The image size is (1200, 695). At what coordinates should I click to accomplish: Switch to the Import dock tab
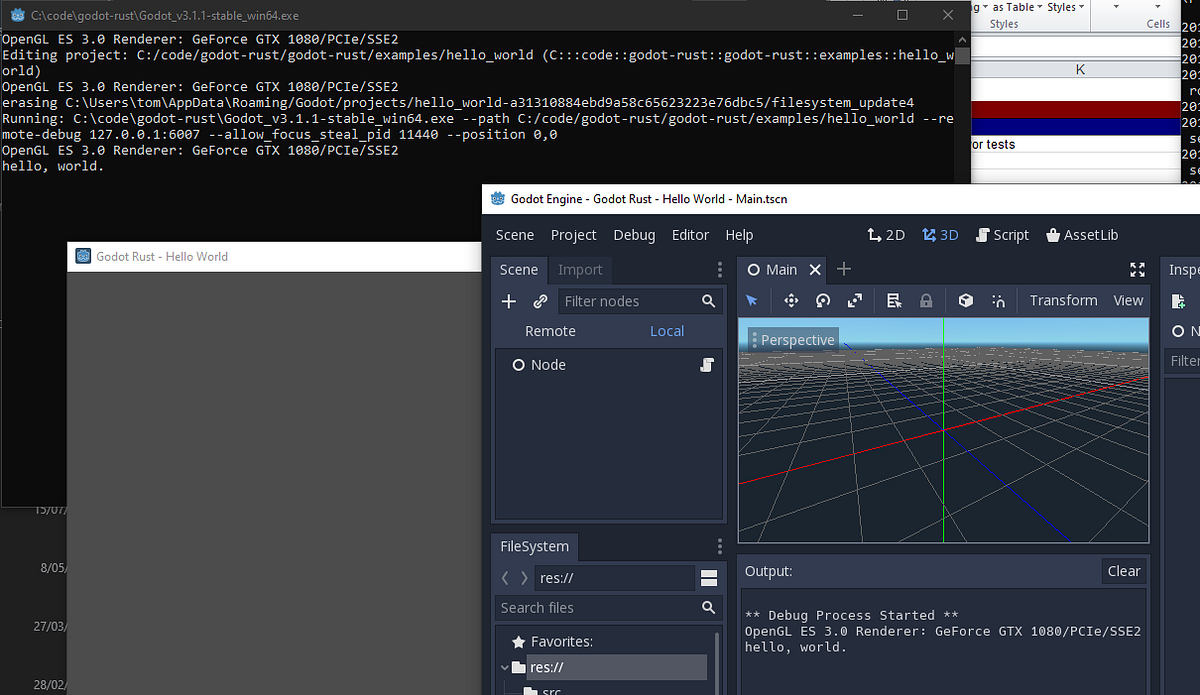[580, 270]
